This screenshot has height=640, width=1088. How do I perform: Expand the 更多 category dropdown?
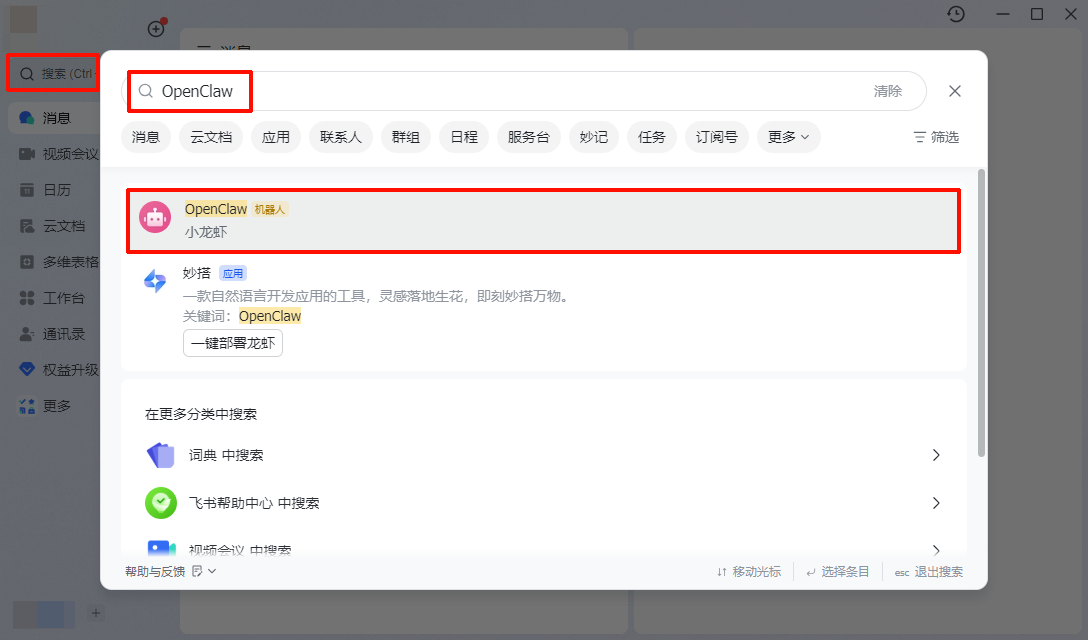click(x=788, y=137)
